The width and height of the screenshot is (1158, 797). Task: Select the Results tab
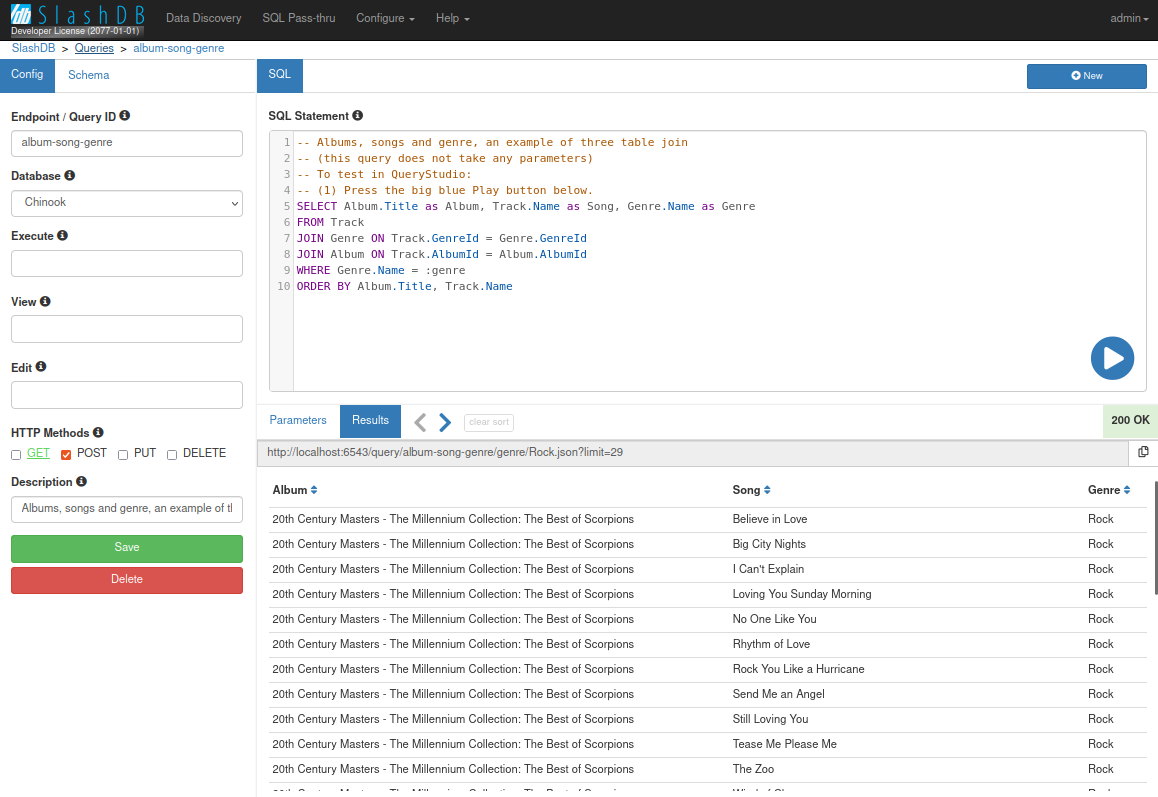point(370,420)
